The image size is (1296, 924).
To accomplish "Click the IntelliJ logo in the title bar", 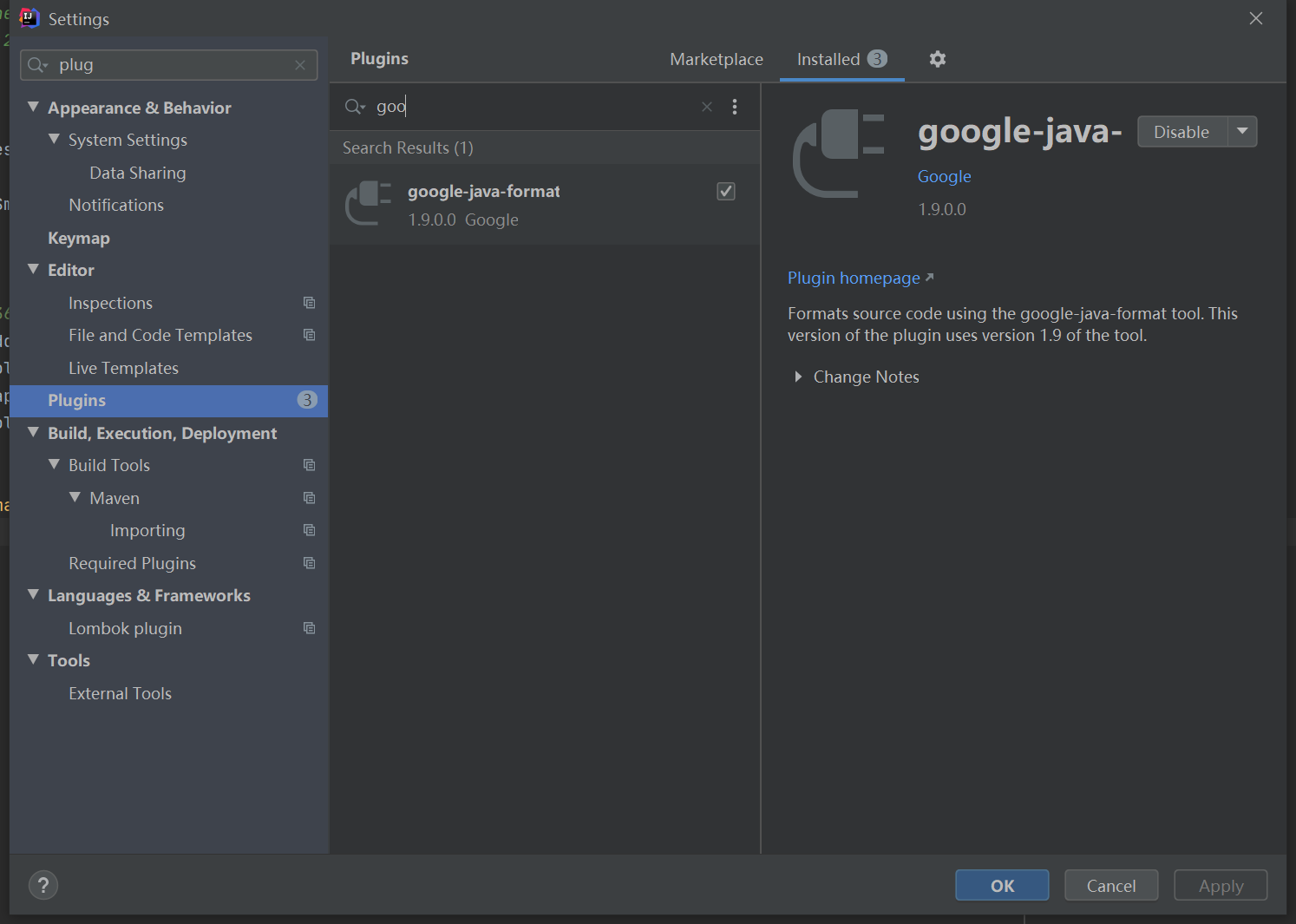I will [x=29, y=17].
